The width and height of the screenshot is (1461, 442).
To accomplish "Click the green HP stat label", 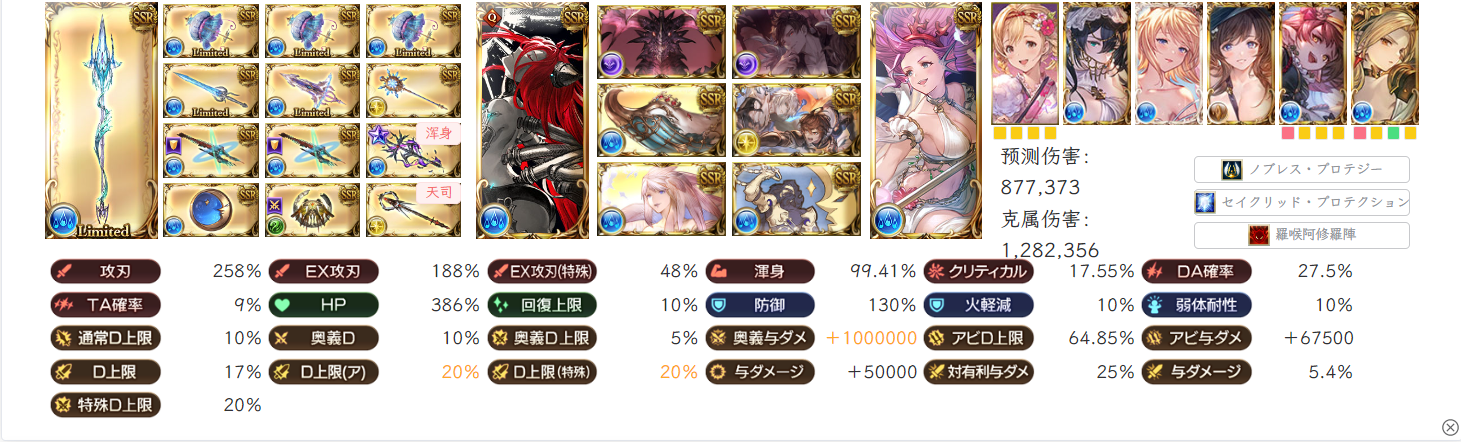I will [323, 305].
